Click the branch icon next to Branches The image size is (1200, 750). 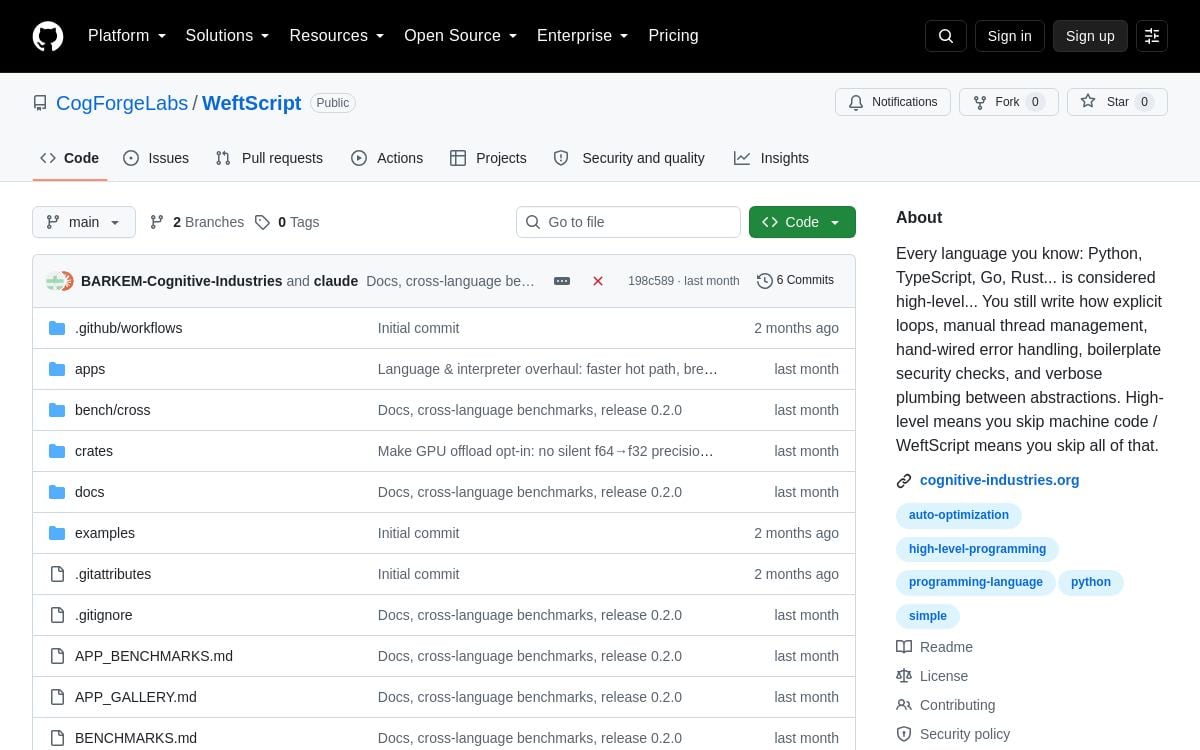157,222
